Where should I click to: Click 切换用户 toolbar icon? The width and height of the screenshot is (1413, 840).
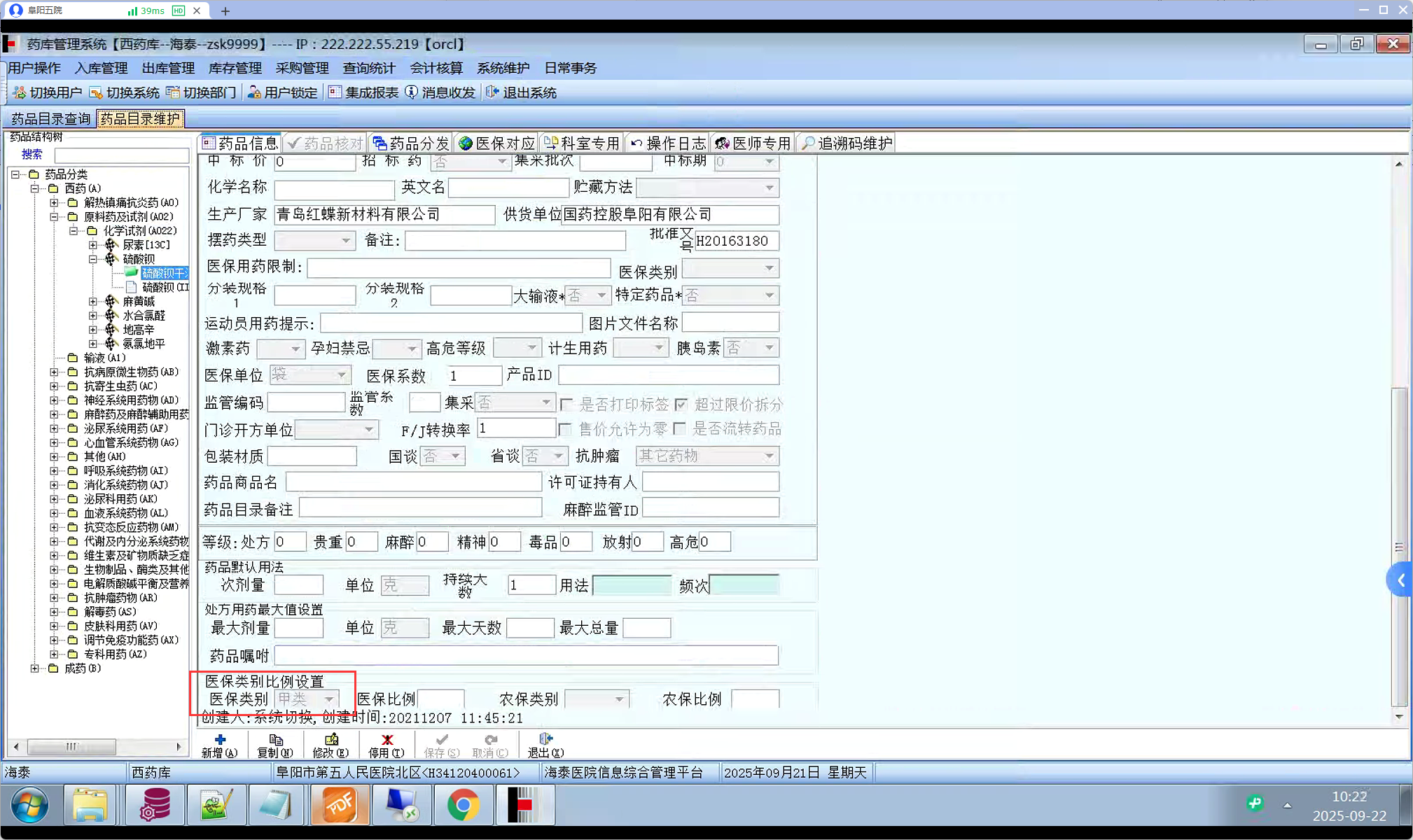[20, 92]
